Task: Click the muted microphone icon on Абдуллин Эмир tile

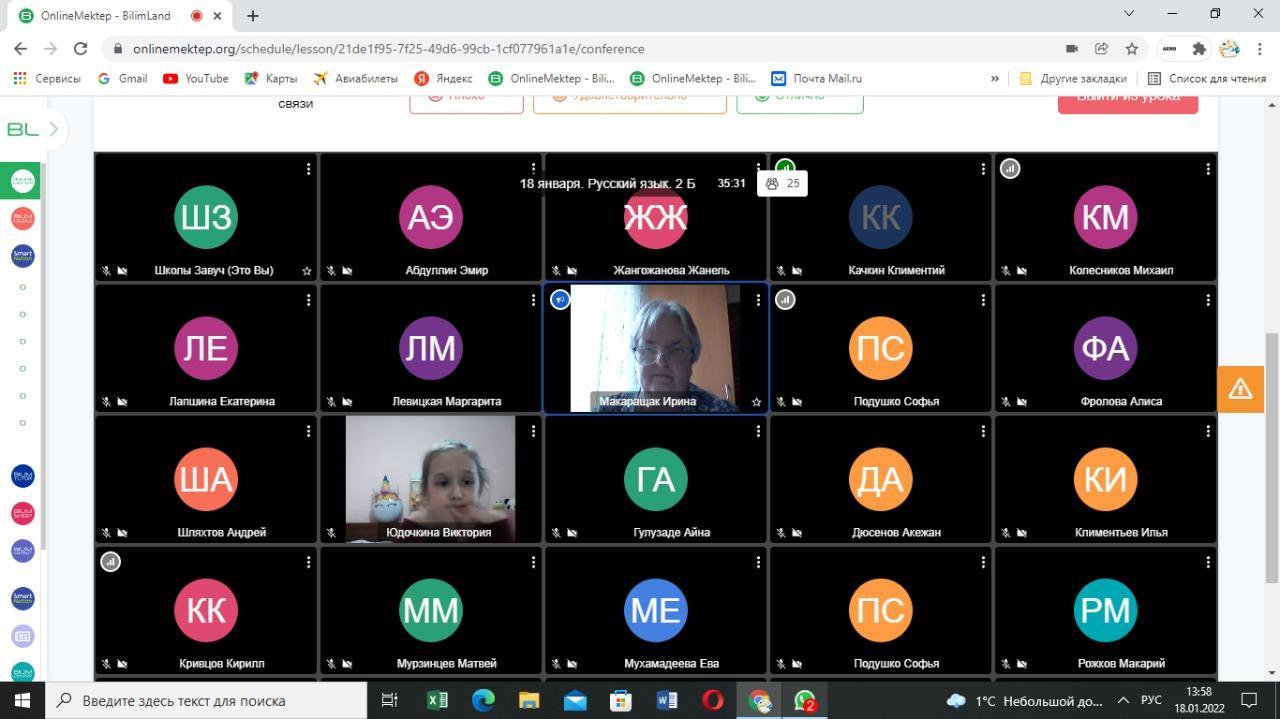Action: pos(331,271)
